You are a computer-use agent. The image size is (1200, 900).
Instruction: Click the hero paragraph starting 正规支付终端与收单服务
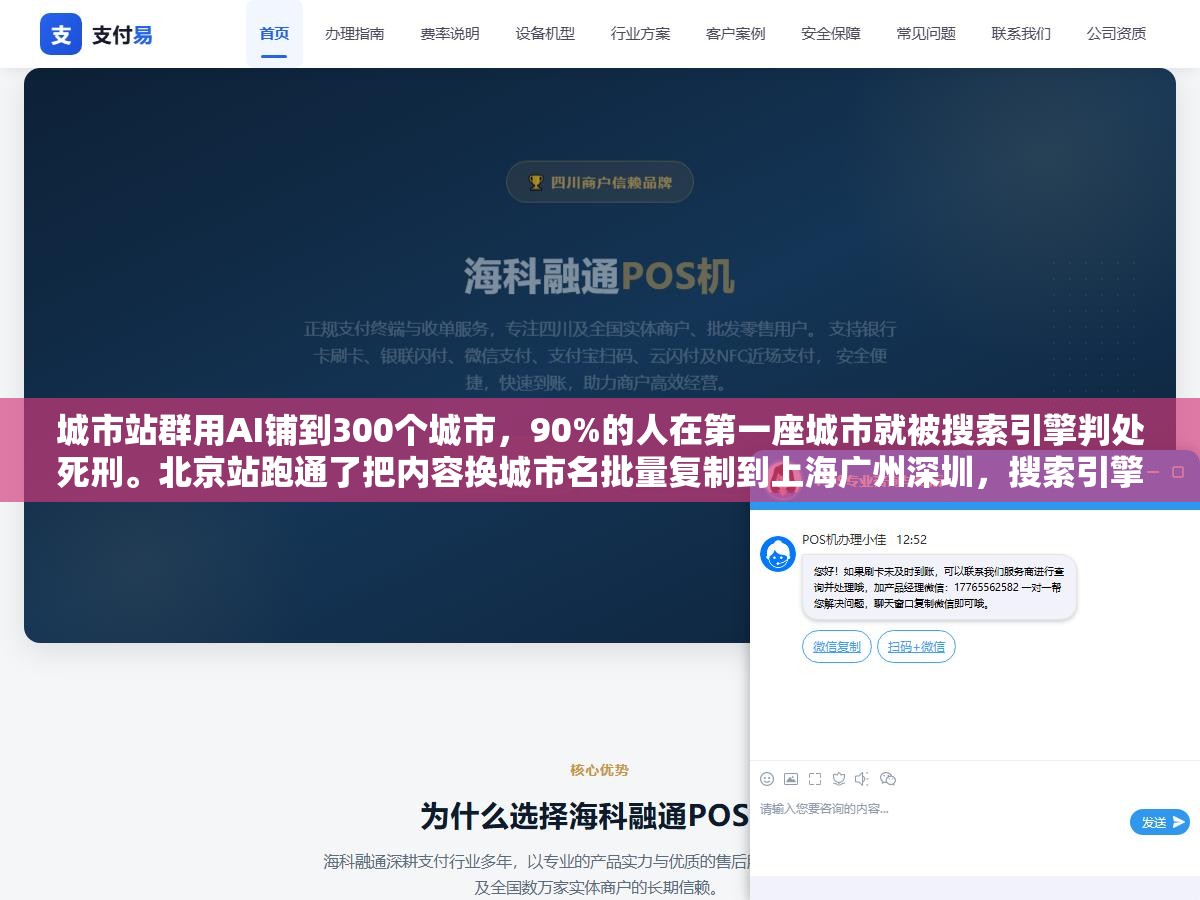[x=600, y=355]
